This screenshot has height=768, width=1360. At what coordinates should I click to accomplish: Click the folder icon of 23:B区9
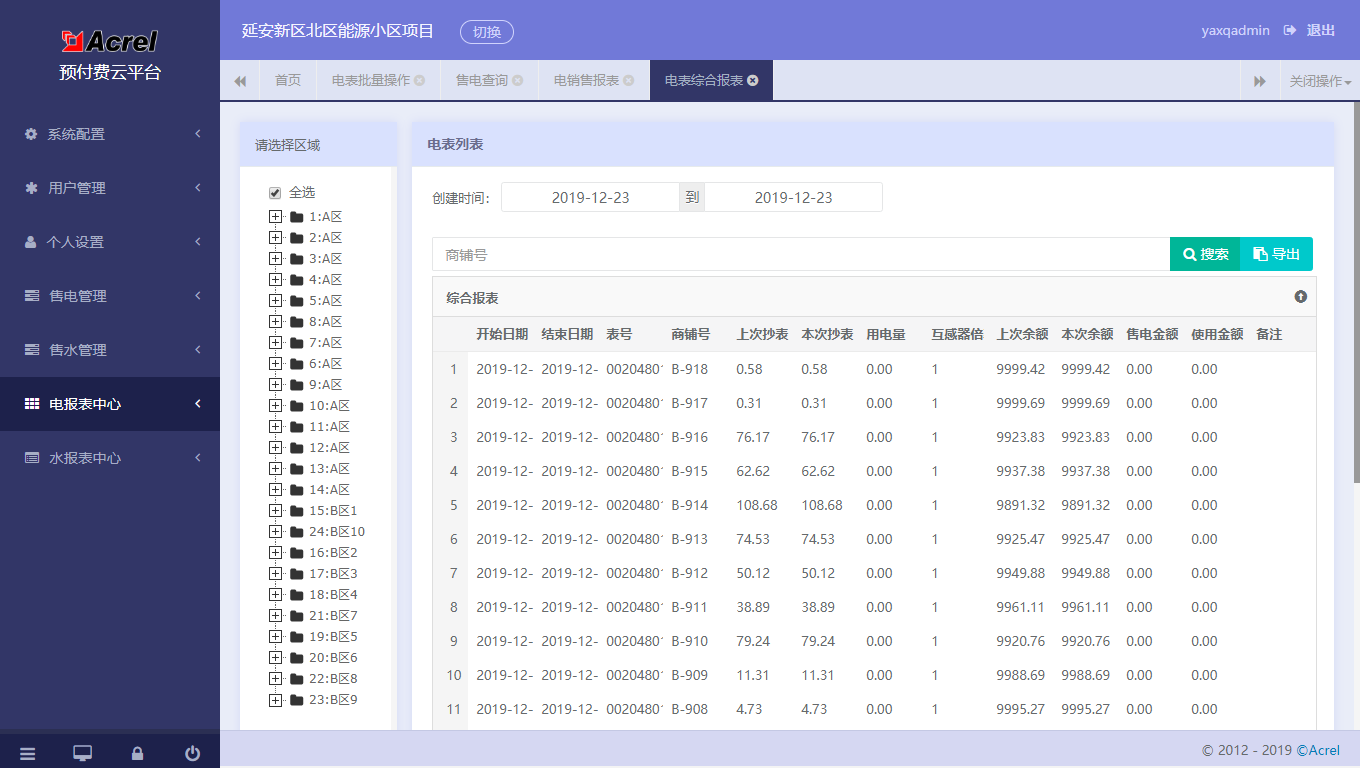(297, 700)
